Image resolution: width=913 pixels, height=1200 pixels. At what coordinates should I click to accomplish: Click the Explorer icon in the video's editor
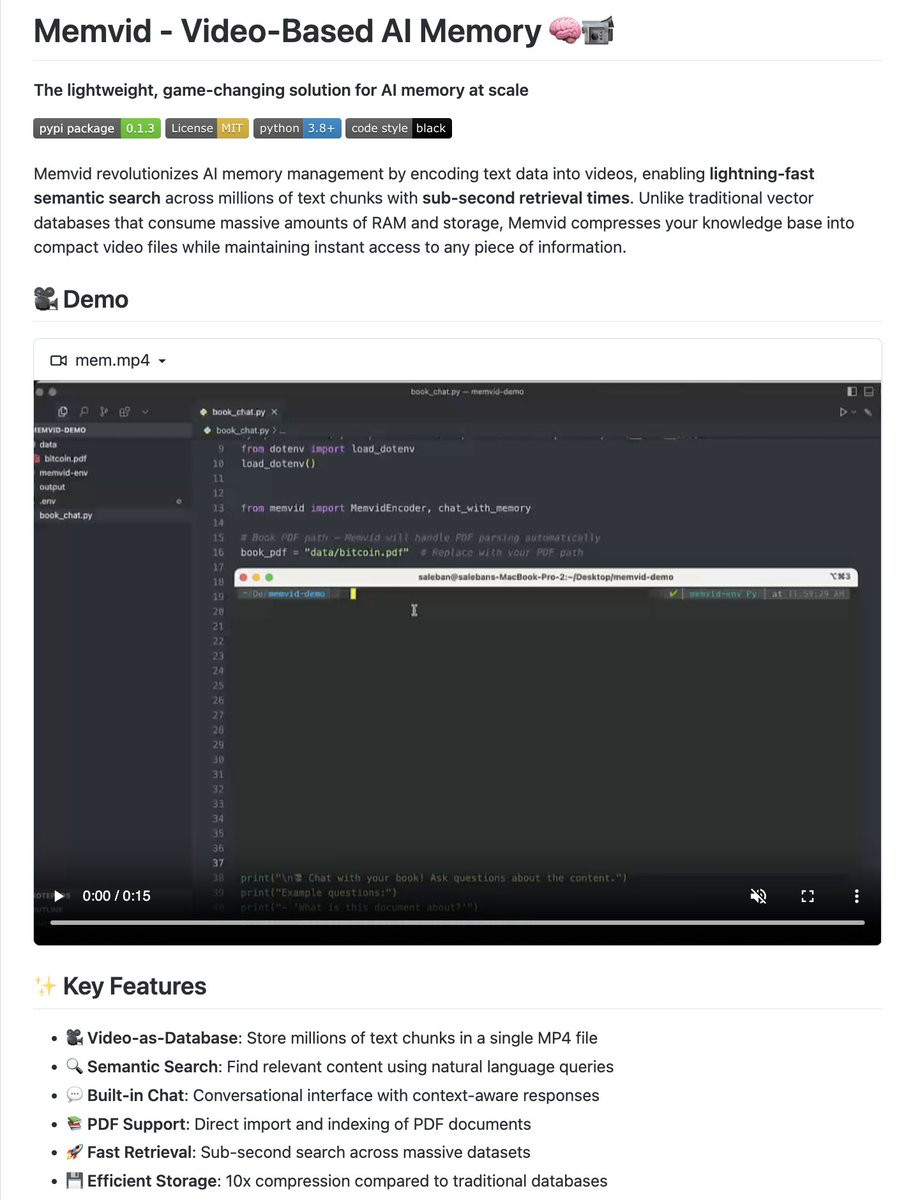pyautogui.click(x=62, y=412)
